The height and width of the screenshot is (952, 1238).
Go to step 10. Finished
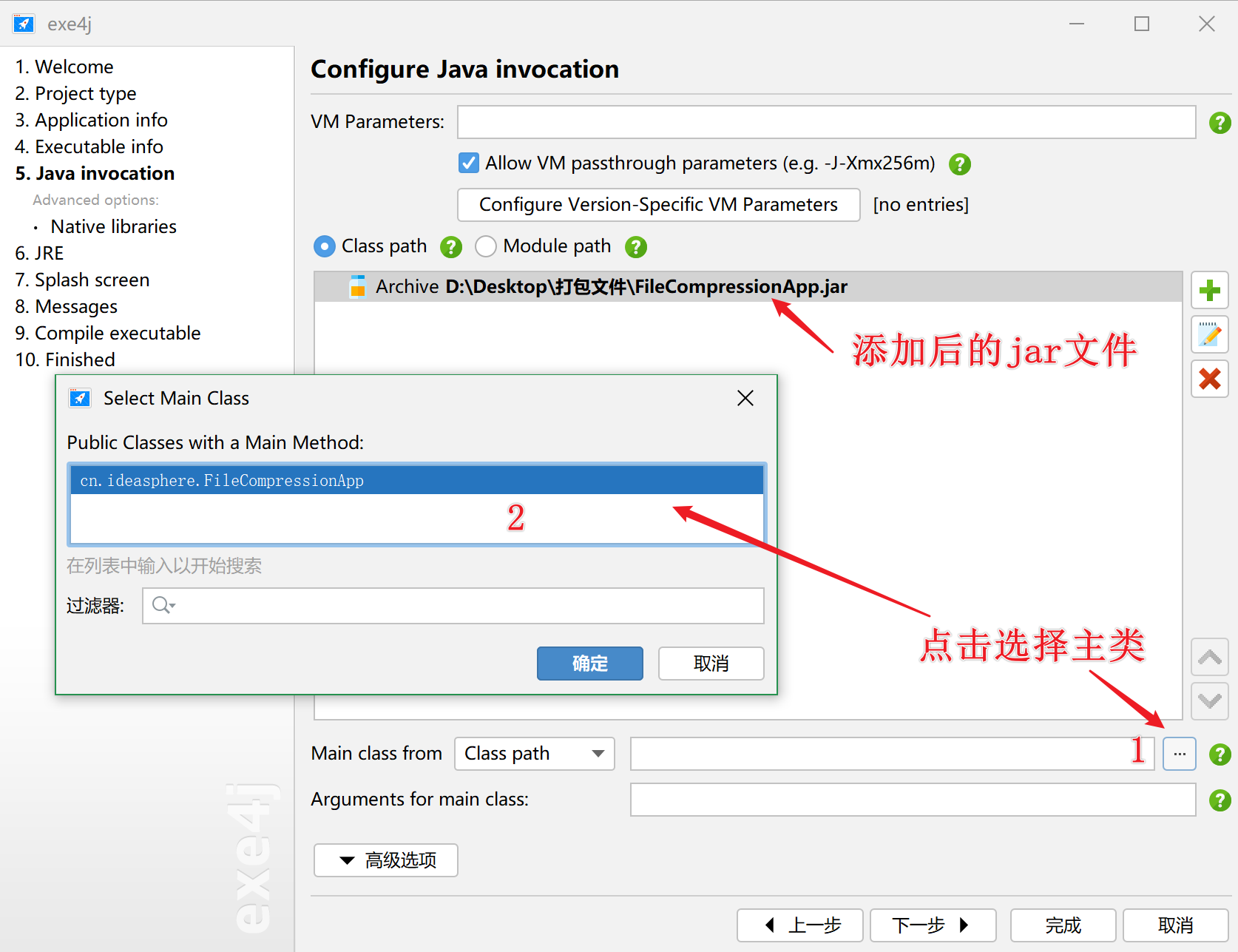coord(66,359)
